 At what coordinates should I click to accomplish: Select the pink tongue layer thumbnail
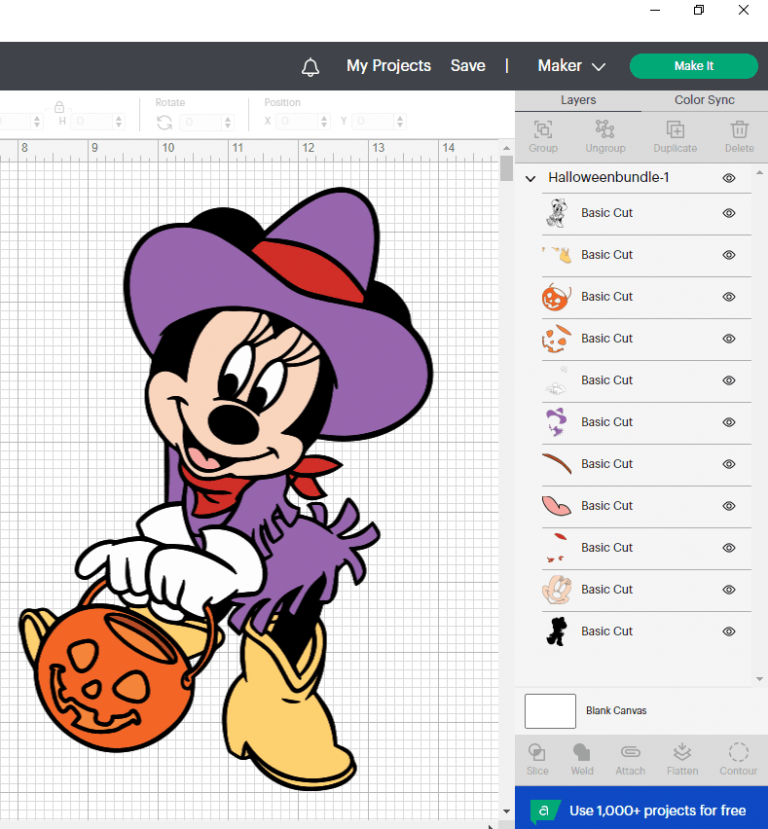(x=556, y=506)
